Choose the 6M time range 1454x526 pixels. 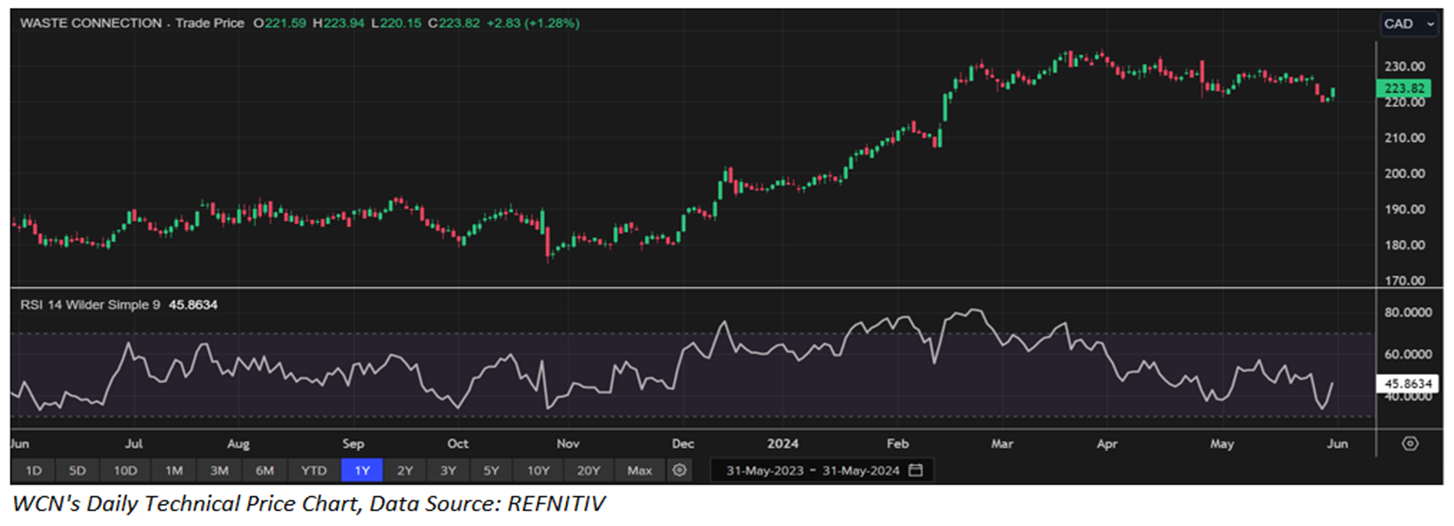pyautogui.click(x=266, y=470)
